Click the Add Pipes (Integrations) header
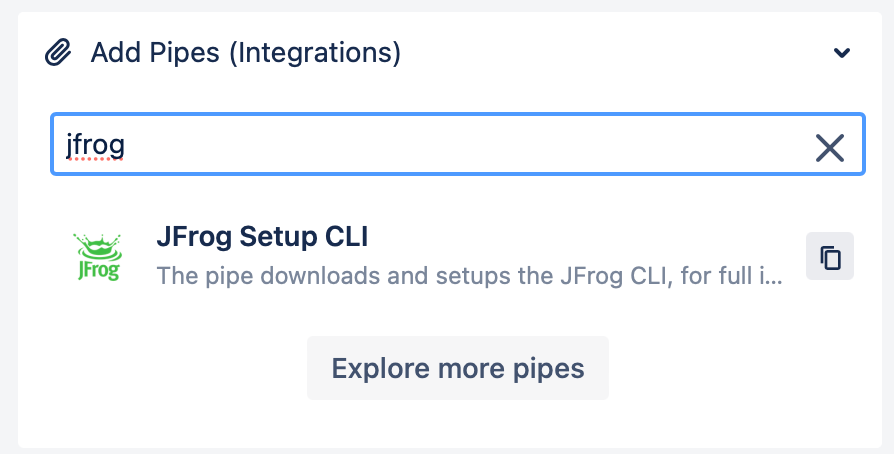The width and height of the screenshot is (894, 454). (x=246, y=52)
